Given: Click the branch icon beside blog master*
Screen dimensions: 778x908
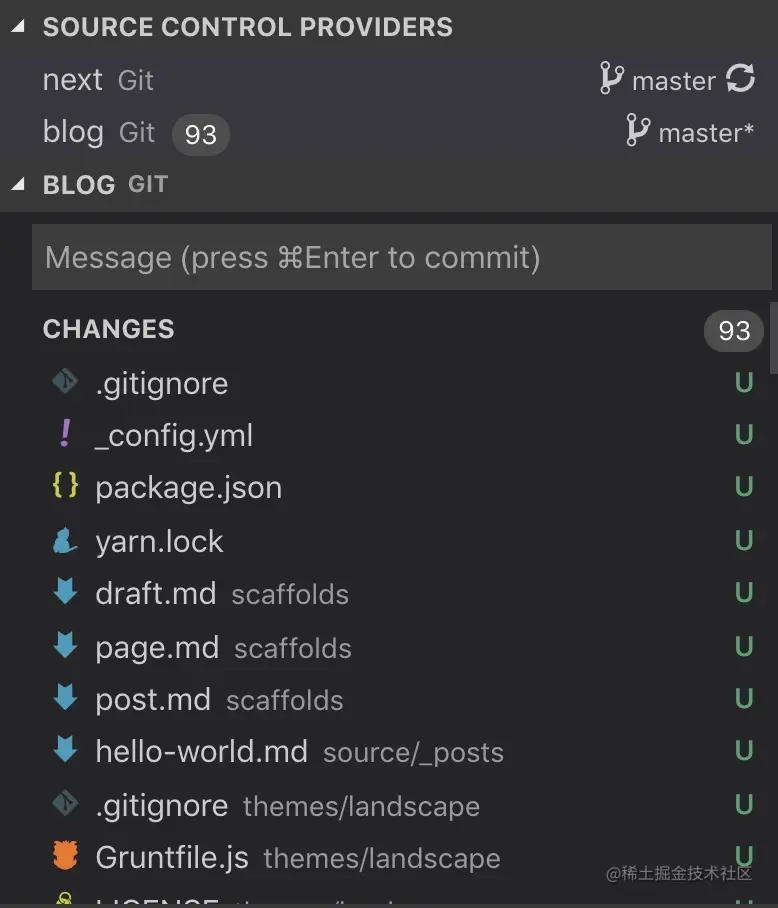Looking at the screenshot, I should [637, 131].
